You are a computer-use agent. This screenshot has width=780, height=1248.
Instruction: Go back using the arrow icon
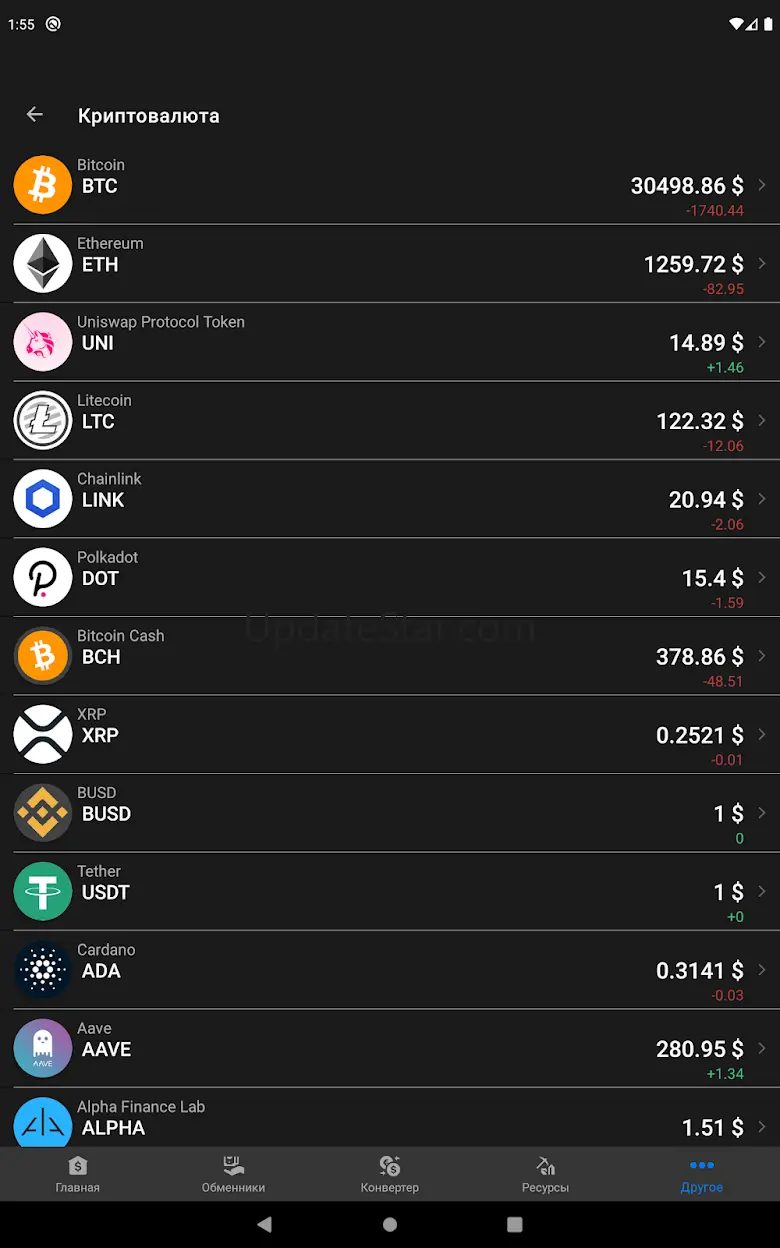coord(35,115)
